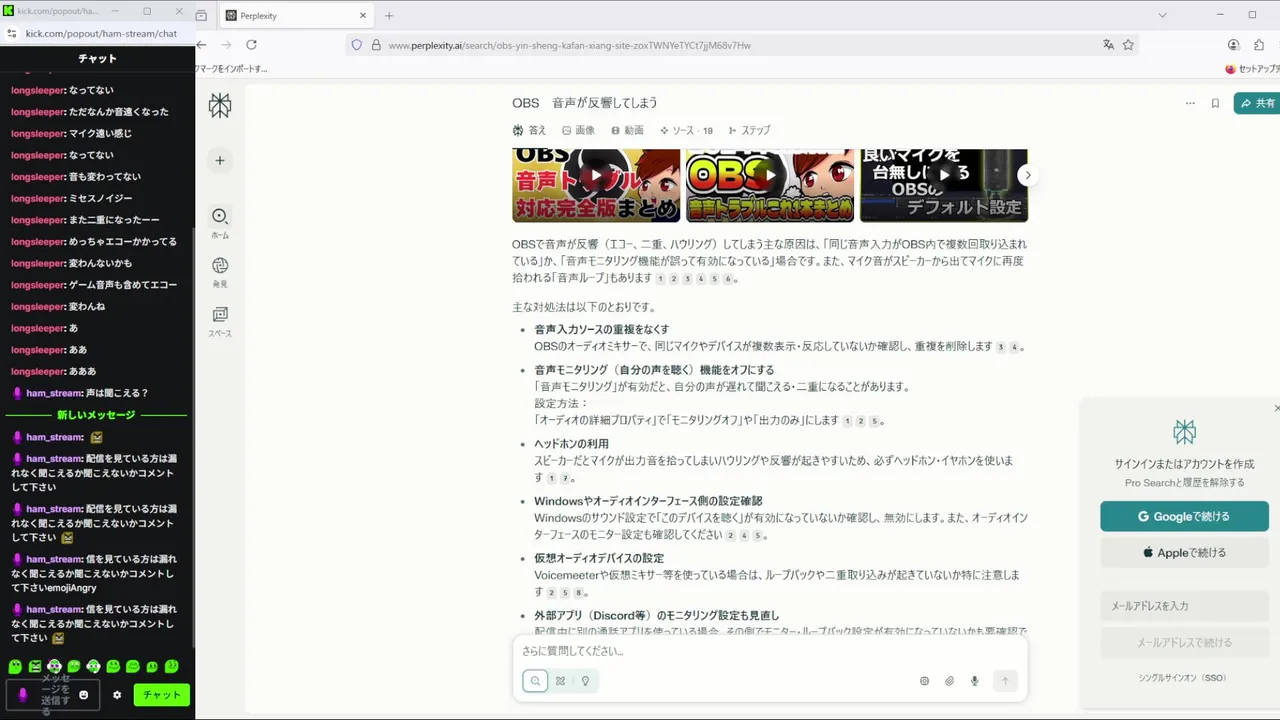Screen dimensions: 1280x720
Task: Attach a file with paperclip icon
Action: pos(949,681)
